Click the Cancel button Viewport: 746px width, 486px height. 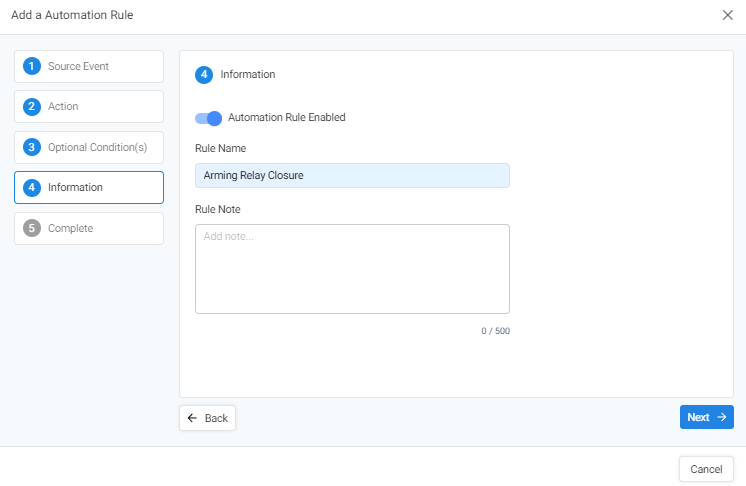(x=706, y=469)
